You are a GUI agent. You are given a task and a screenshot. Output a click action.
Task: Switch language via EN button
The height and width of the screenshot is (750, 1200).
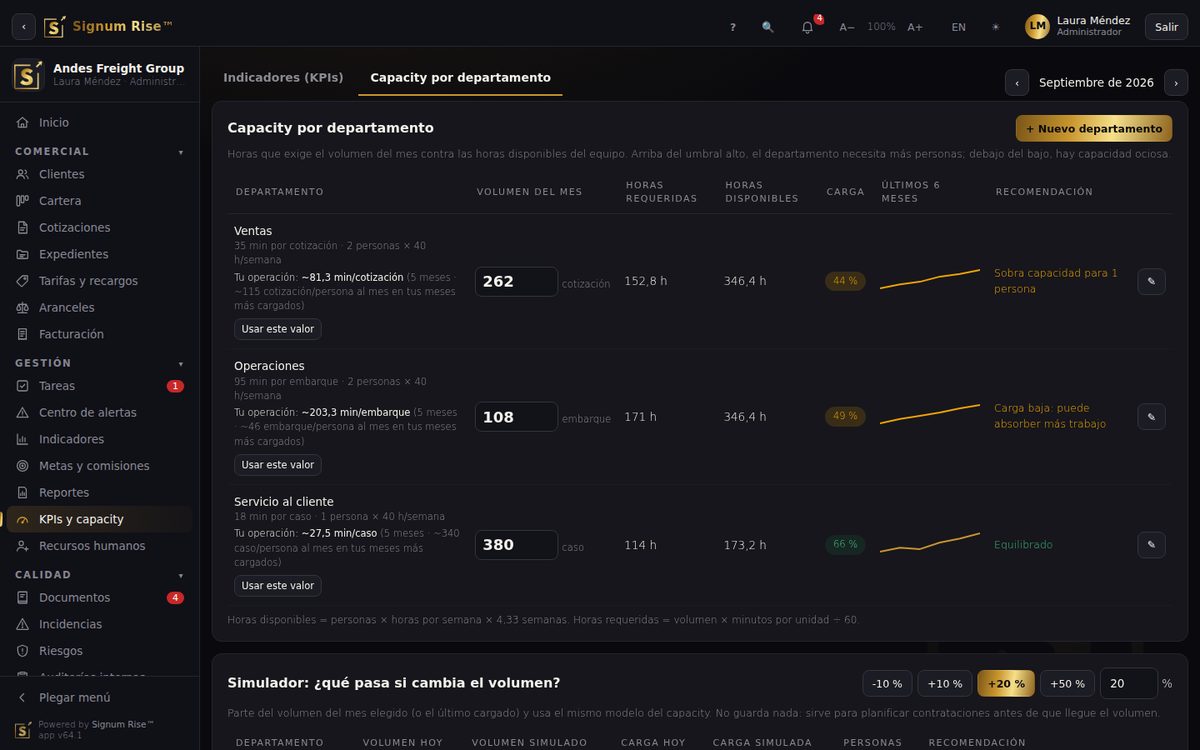(x=959, y=27)
